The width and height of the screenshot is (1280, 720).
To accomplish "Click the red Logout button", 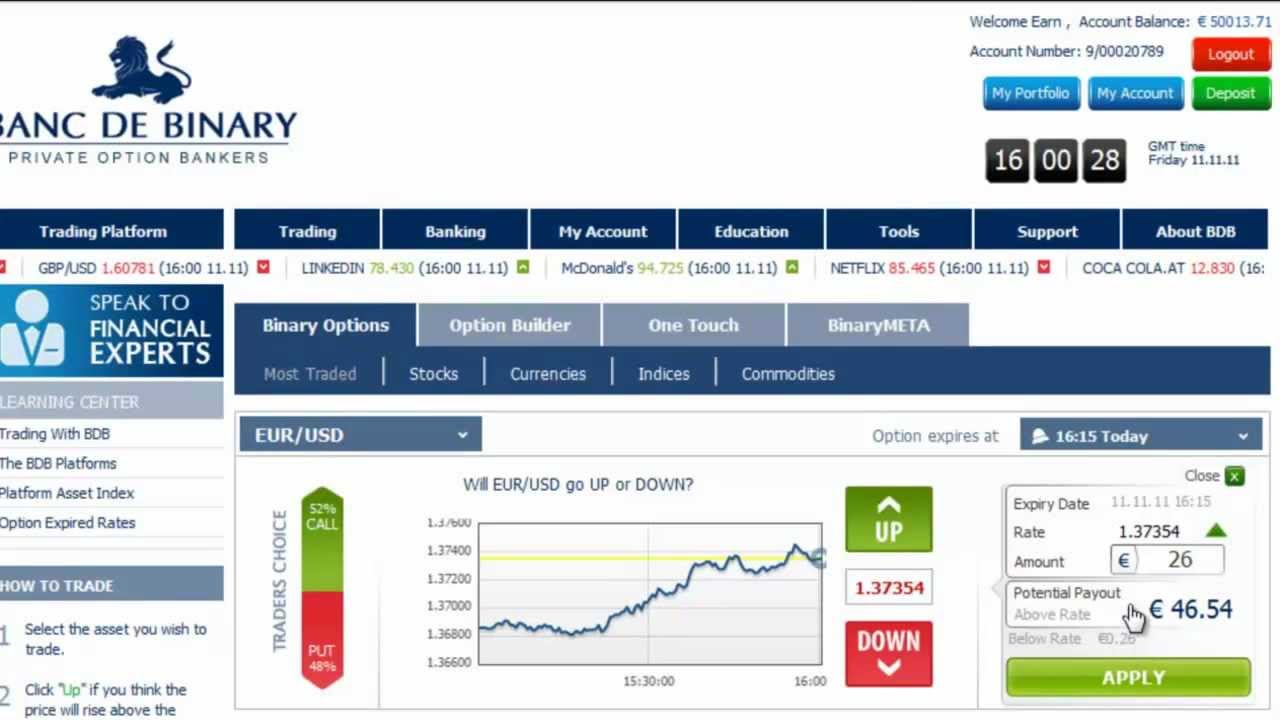I will (x=1231, y=54).
